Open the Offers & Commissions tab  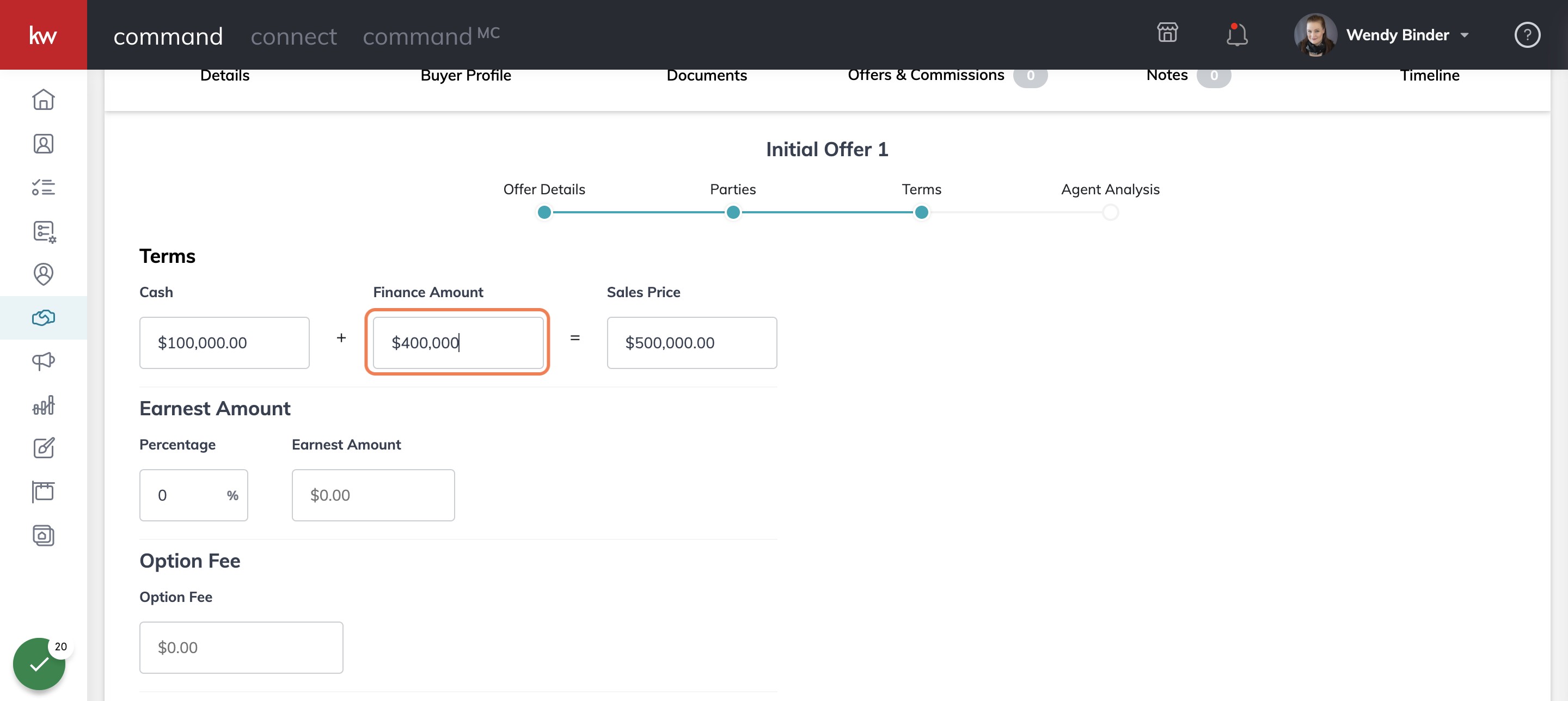click(x=947, y=76)
